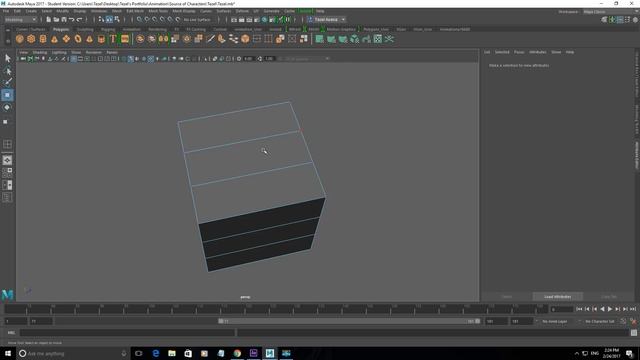Play the animation forwards
This screenshot has height=360, width=640.
[x=610, y=309]
